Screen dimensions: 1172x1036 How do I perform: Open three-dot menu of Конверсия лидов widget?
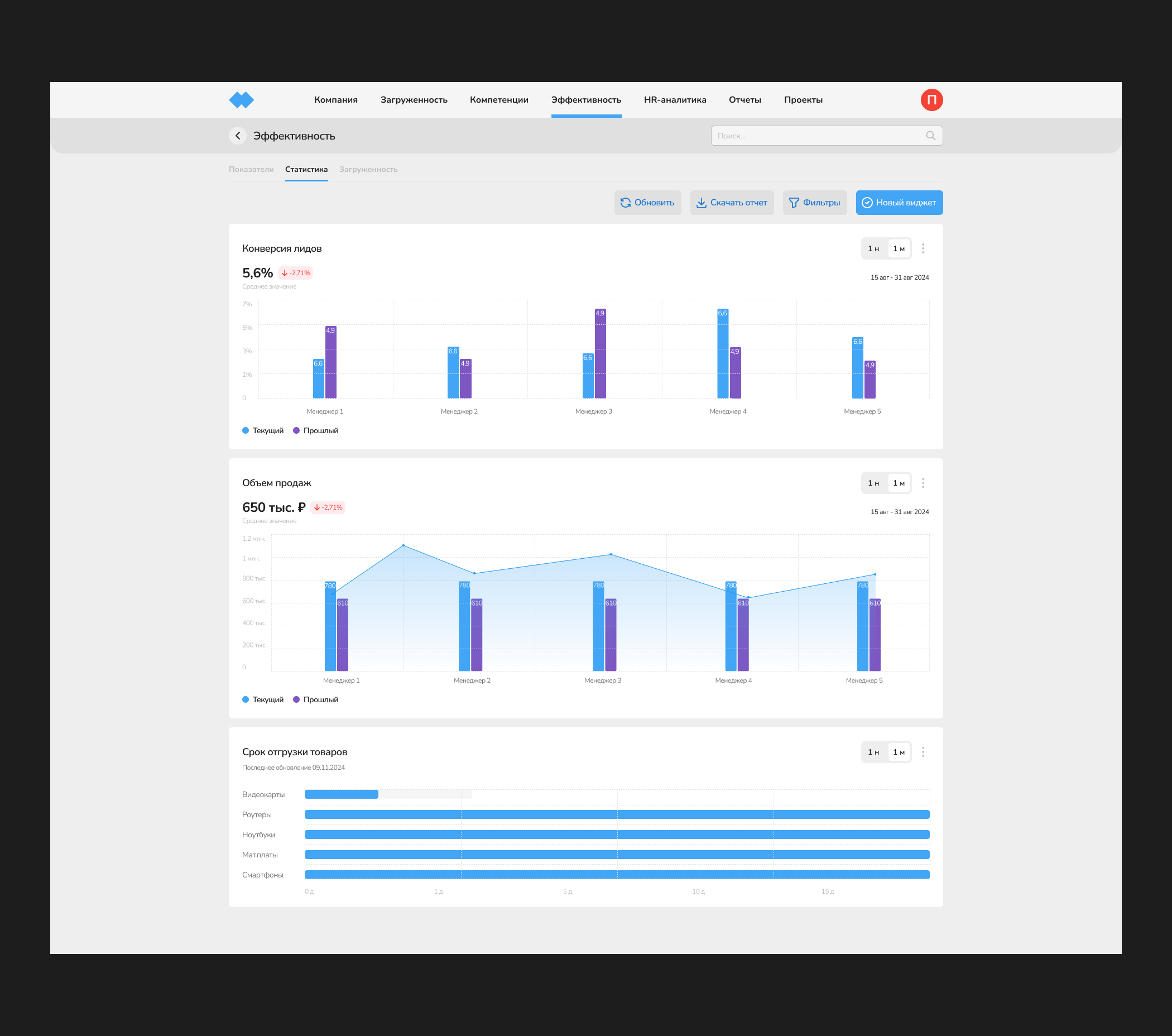[923, 249]
